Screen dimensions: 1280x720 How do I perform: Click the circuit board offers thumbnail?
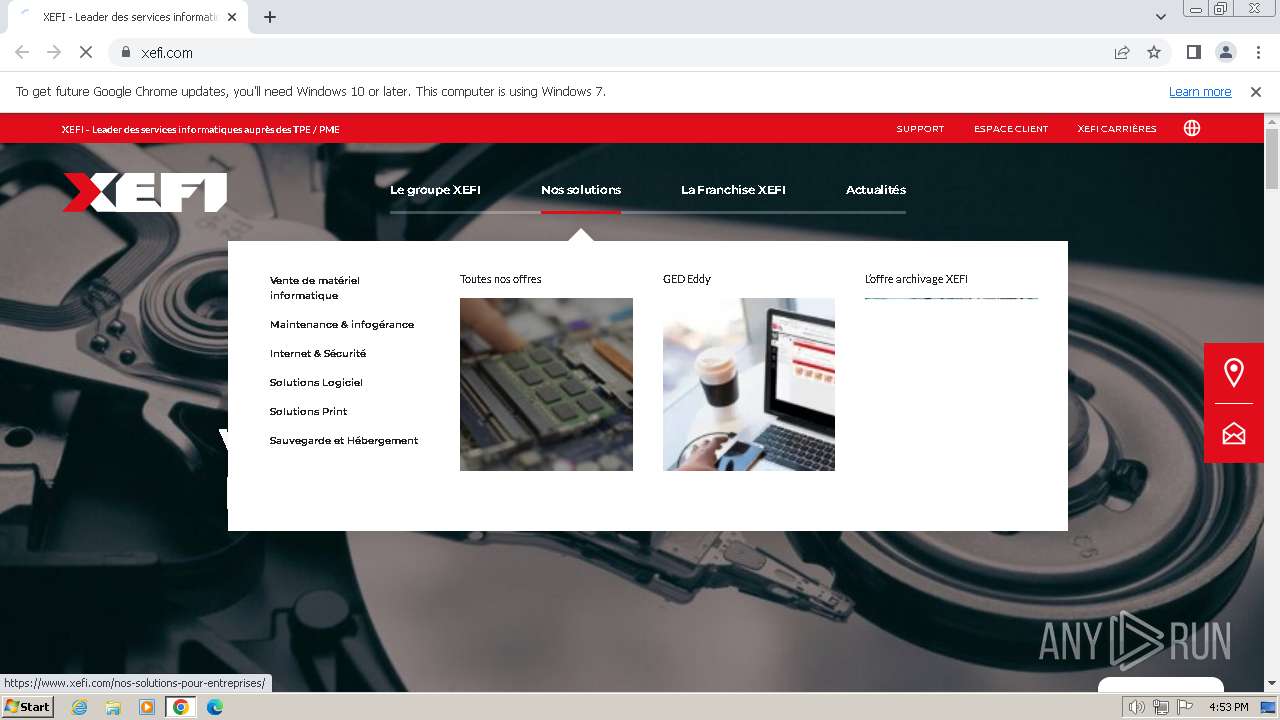click(x=546, y=384)
